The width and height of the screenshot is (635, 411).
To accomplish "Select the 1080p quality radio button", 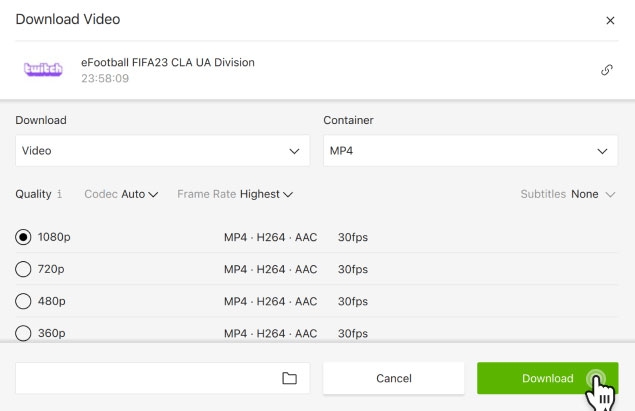I will coord(23,237).
